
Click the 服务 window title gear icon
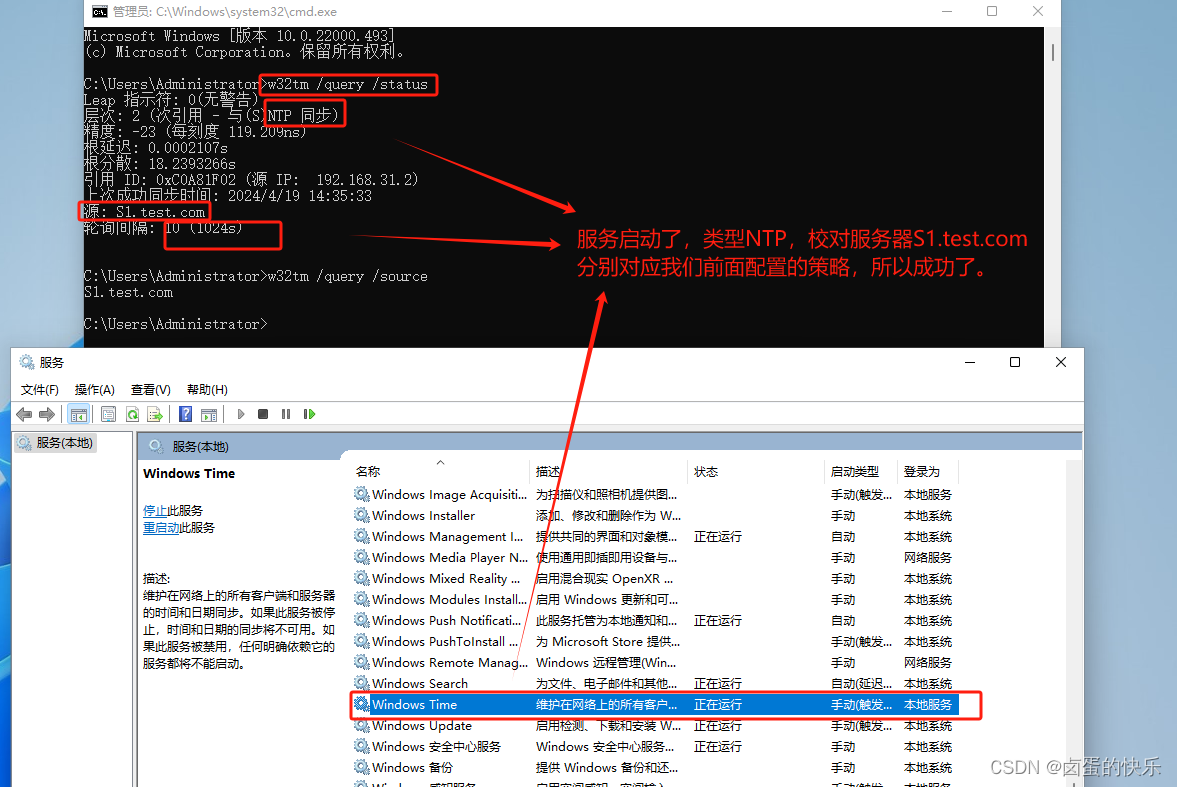27,362
